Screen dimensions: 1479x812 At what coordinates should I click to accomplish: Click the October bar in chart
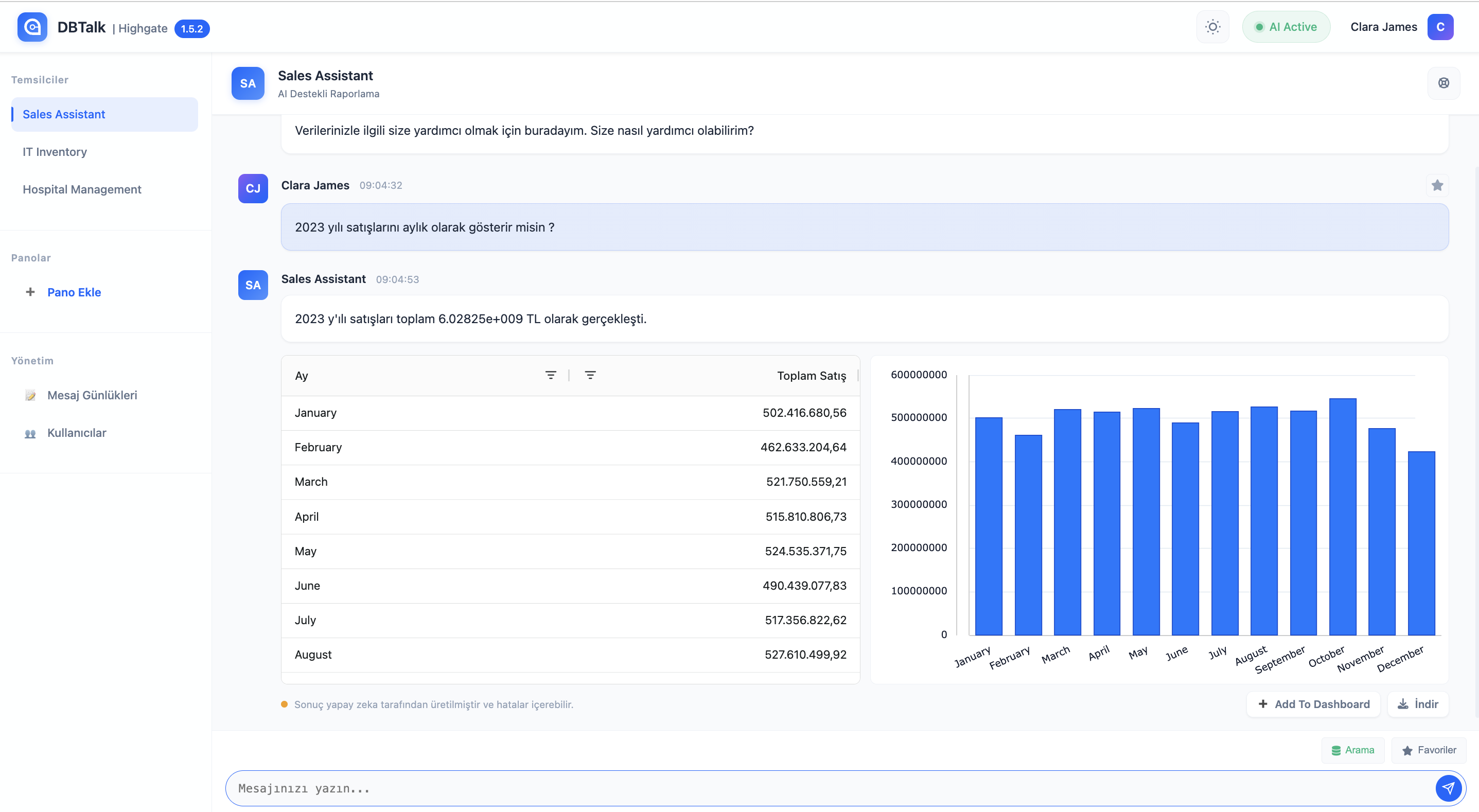(x=1342, y=517)
